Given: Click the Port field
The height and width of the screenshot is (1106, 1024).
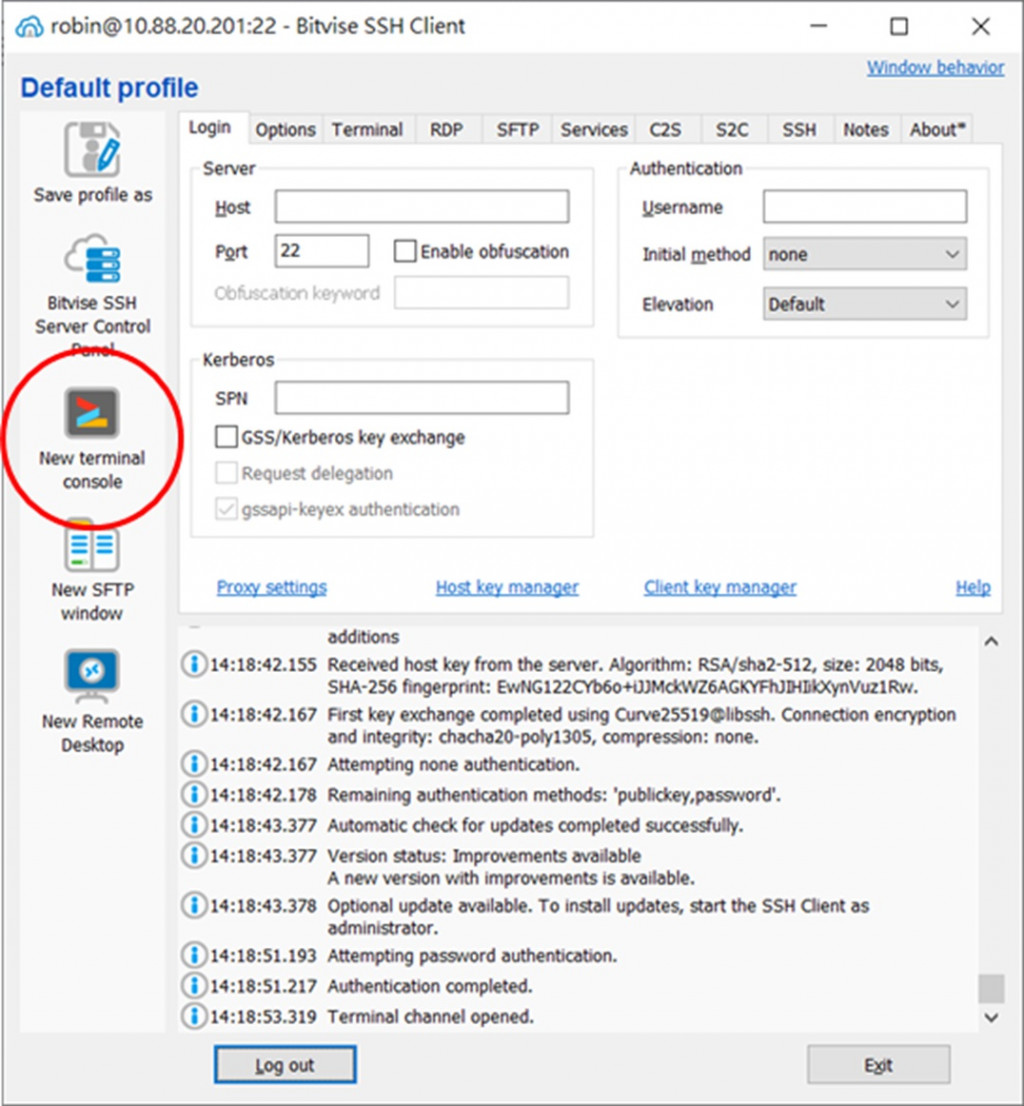Looking at the screenshot, I should tap(322, 251).
